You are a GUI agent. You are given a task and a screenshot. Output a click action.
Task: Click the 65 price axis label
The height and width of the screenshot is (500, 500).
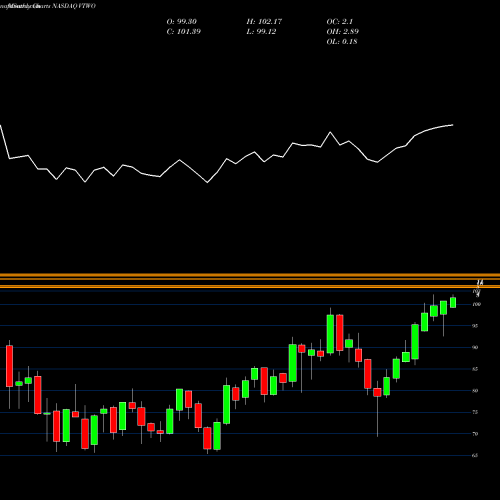(476, 456)
